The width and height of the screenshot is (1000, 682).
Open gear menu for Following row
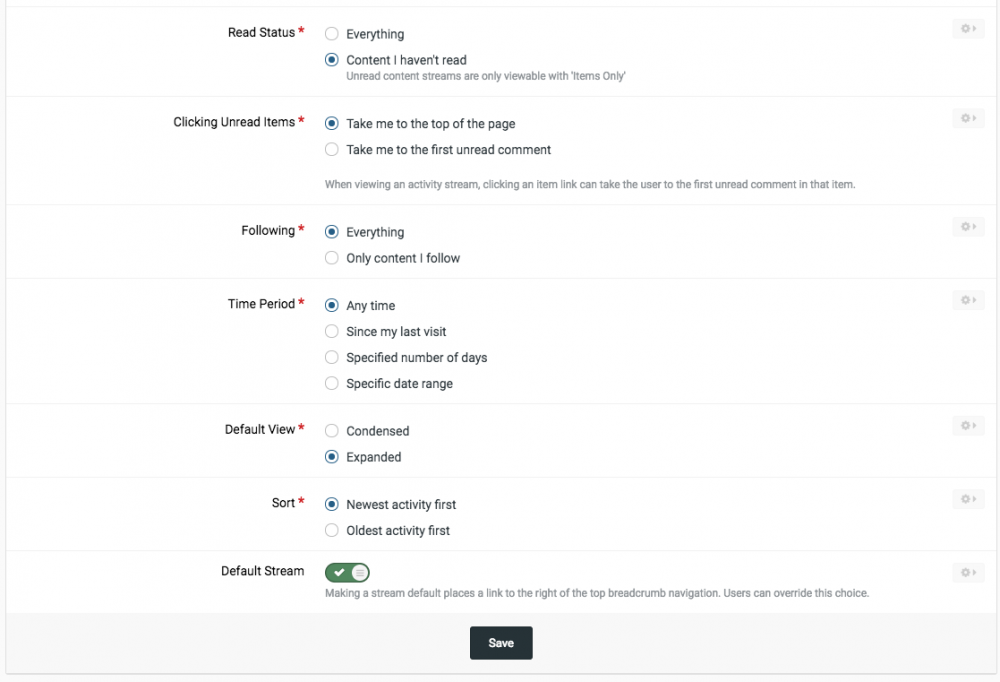pos(968,227)
